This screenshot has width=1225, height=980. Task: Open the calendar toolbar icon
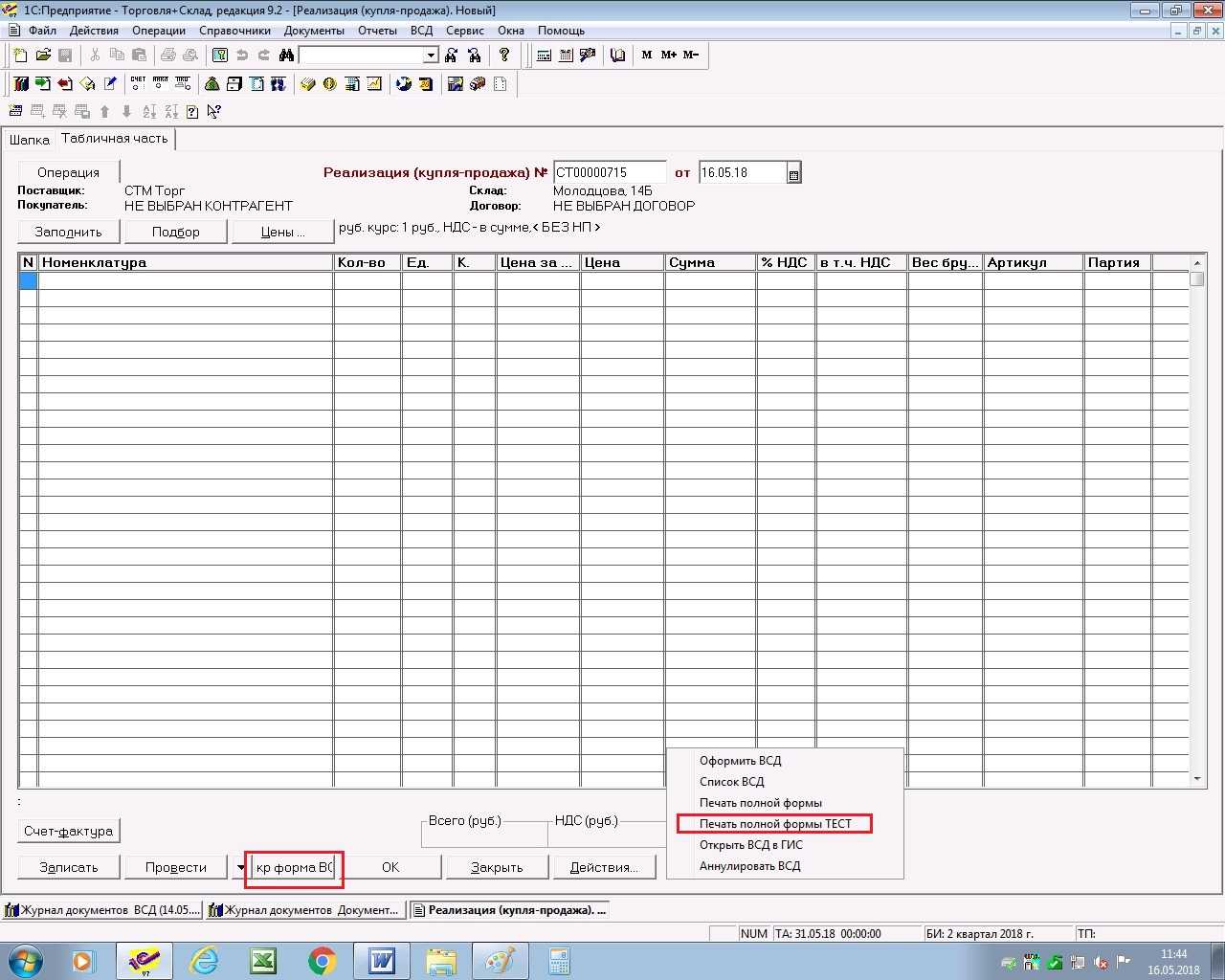[x=566, y=56]
